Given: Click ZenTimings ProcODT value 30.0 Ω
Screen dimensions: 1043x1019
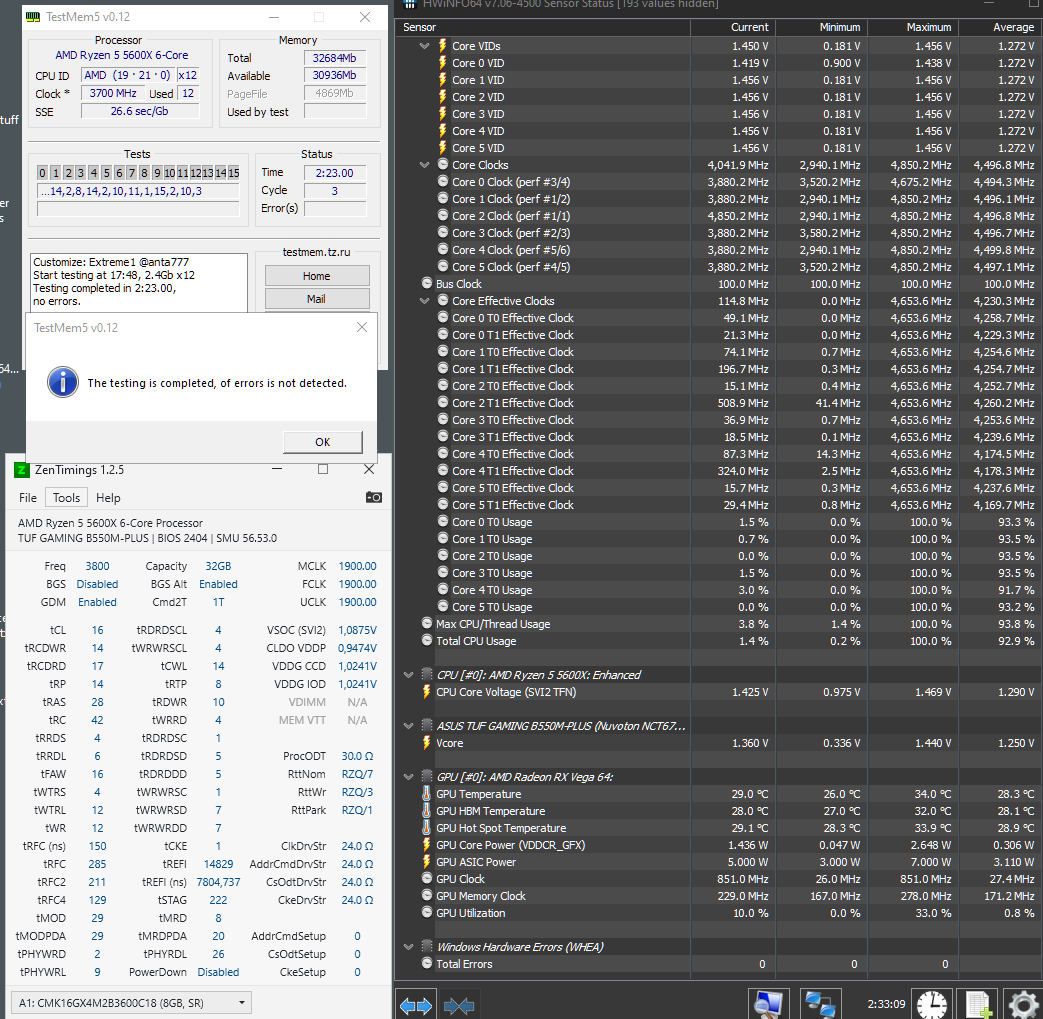Looking at the screenshot, I should pyautogui.click(x=357, y=756).
